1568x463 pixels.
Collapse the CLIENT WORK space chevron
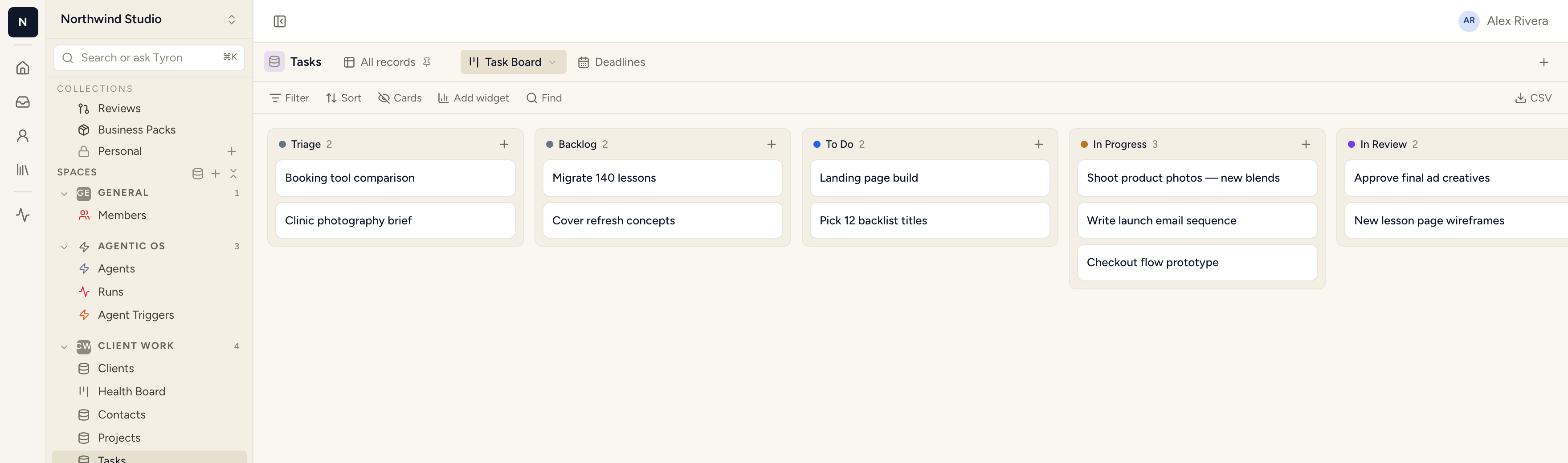coord(64,347)
